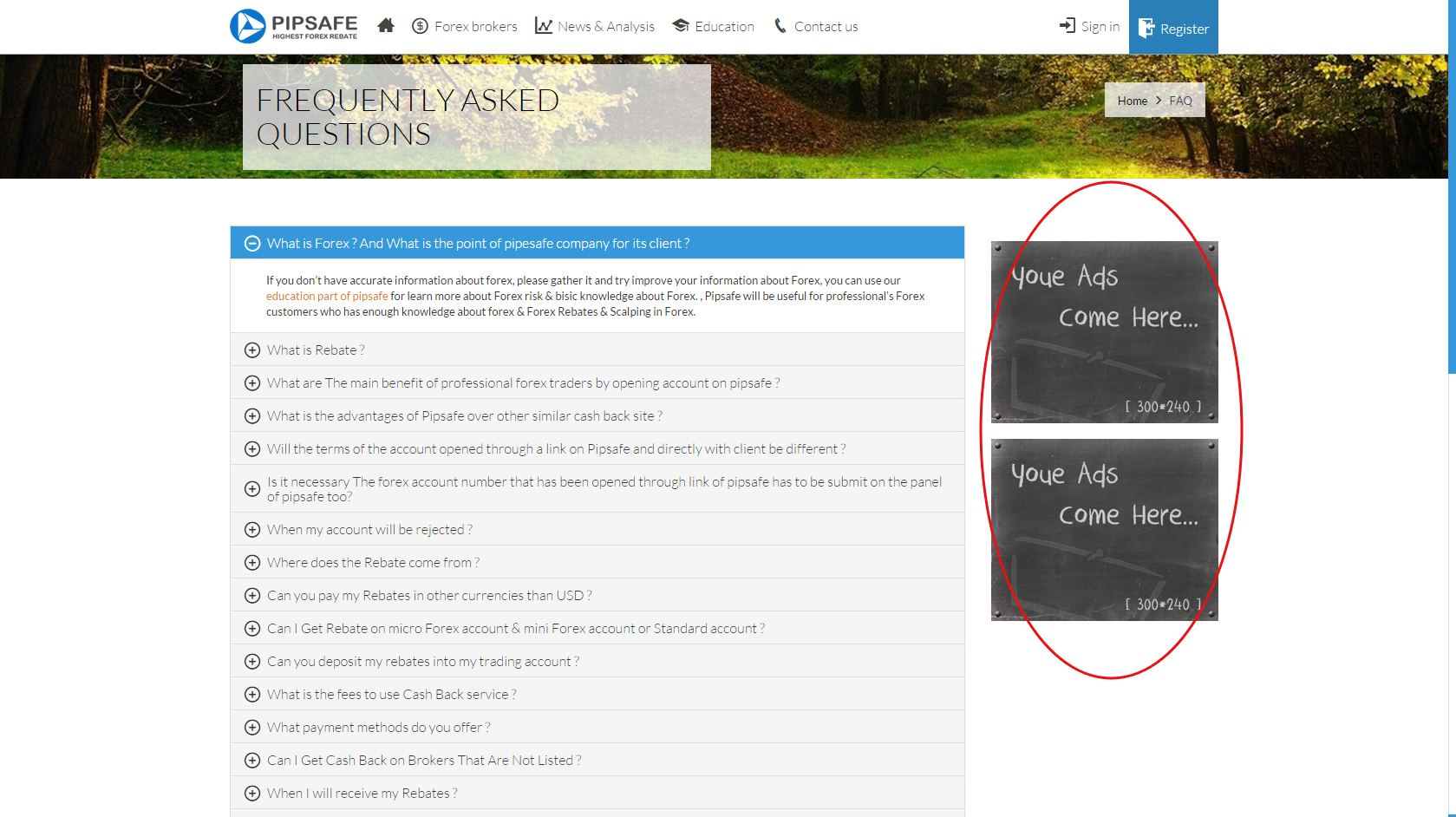The image size is (1456, 817).
Task: Expand 'fees to use Cash Back' plus icon
Action: (x=252, y=695)
